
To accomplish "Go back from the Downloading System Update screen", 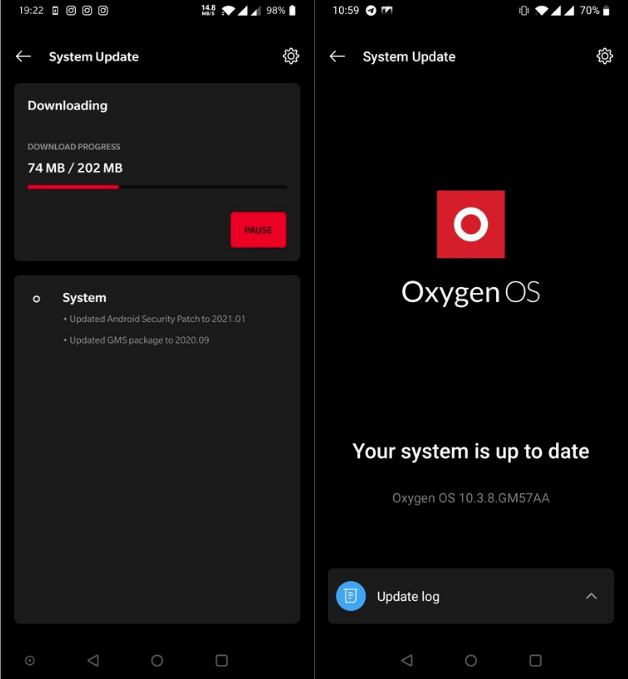I will click(x=23, y=56).
